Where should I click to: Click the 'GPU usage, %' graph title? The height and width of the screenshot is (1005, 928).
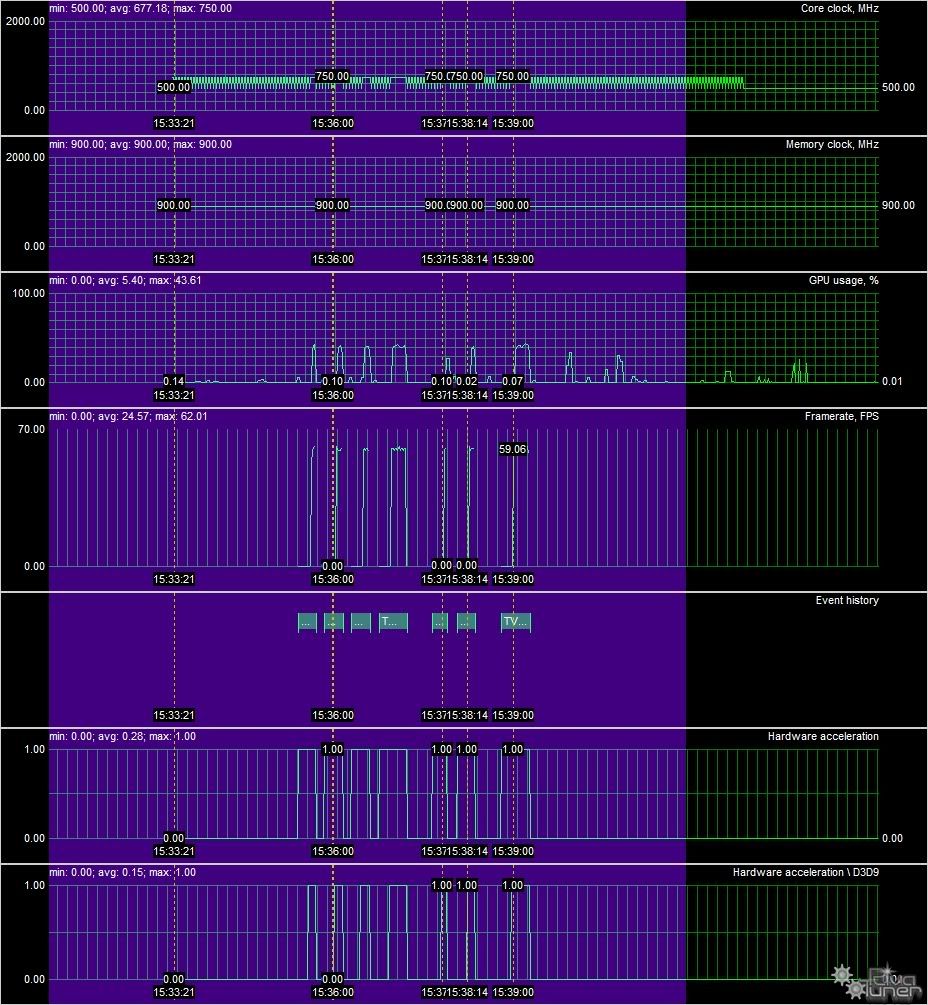tap(843, 281)
